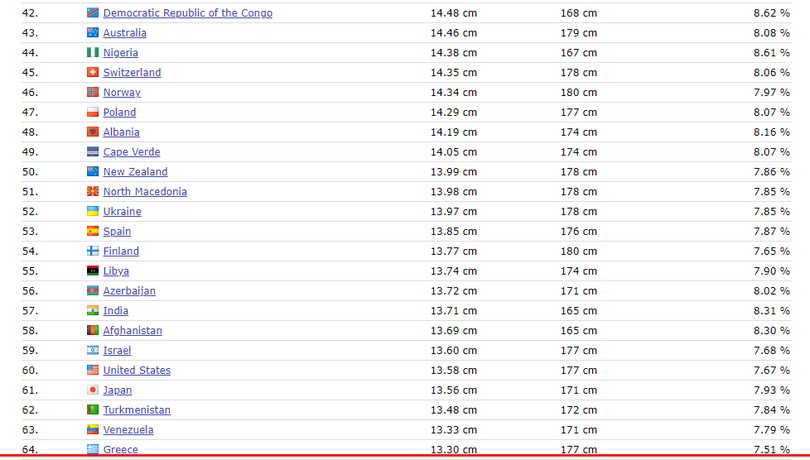Click the Venezuela country link

(x=128, y=430)
